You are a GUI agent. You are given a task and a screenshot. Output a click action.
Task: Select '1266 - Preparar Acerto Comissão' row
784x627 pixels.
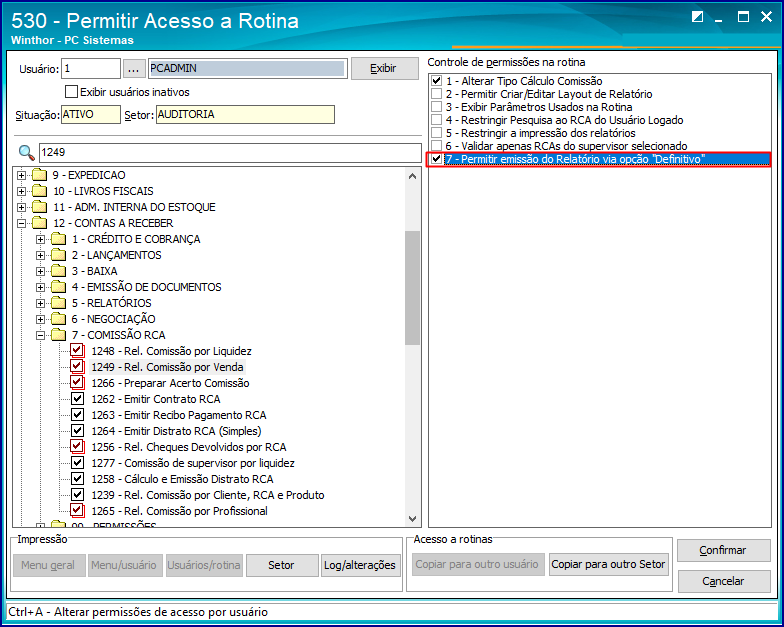pos(170,383)
